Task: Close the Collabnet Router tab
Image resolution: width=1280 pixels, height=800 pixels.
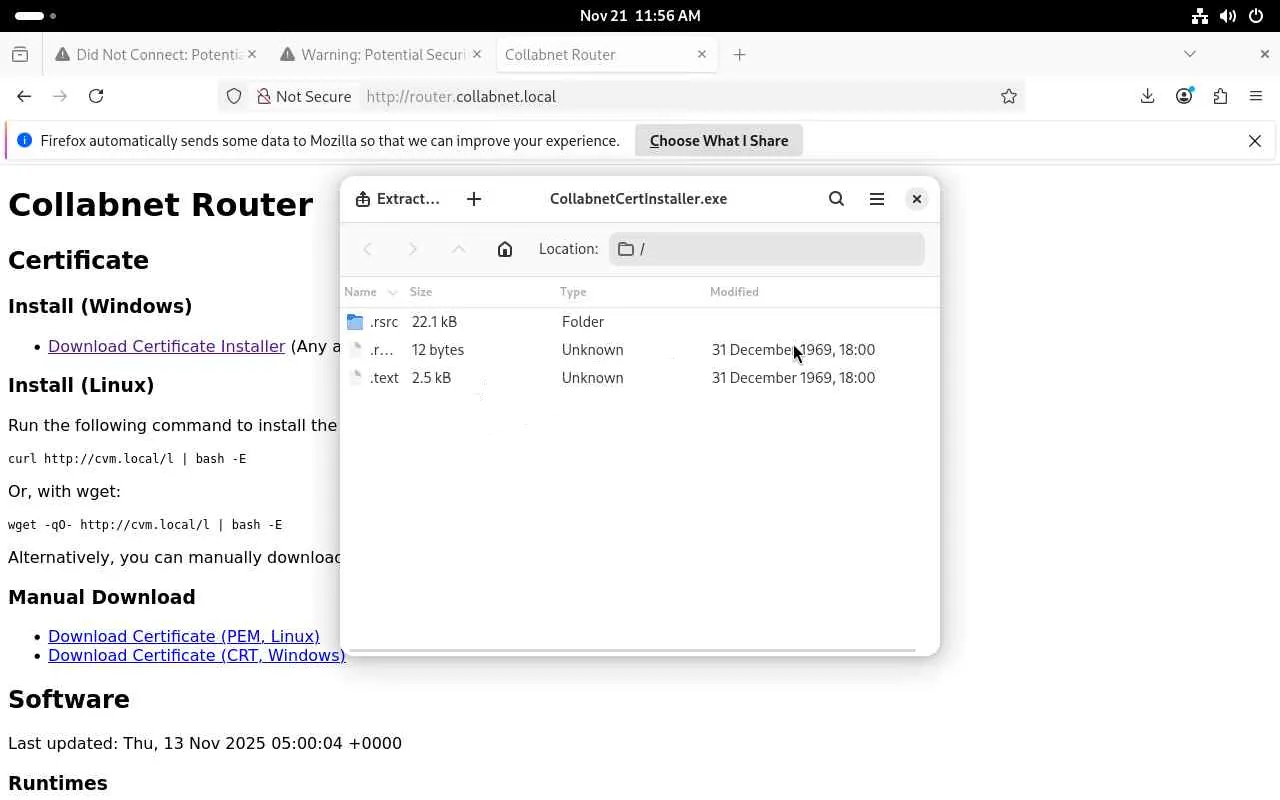Action: [x=702, y=55]
